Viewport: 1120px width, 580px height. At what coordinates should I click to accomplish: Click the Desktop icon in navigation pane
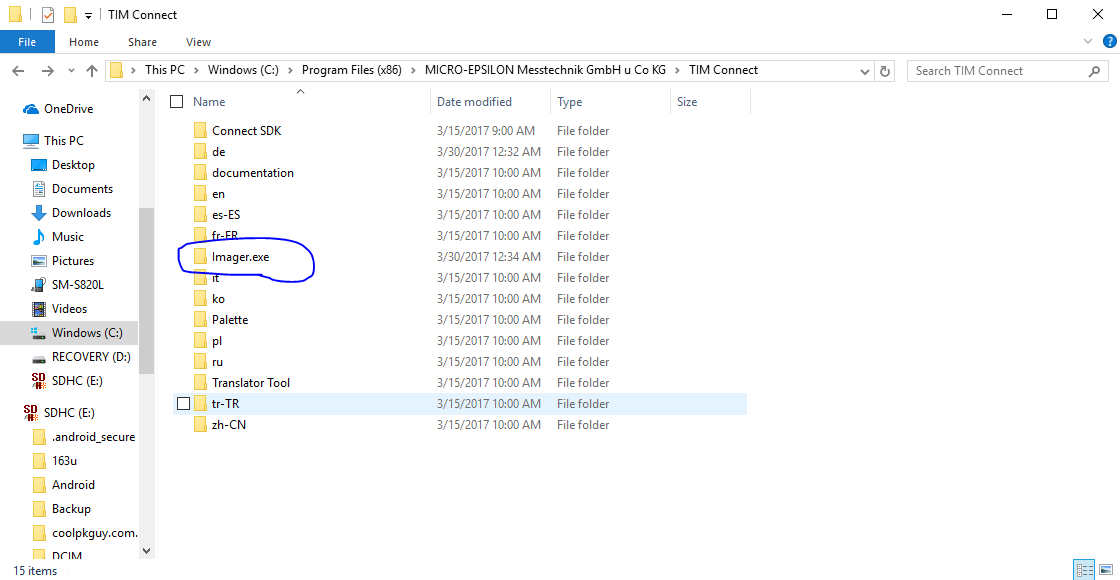tap(39, 165)
